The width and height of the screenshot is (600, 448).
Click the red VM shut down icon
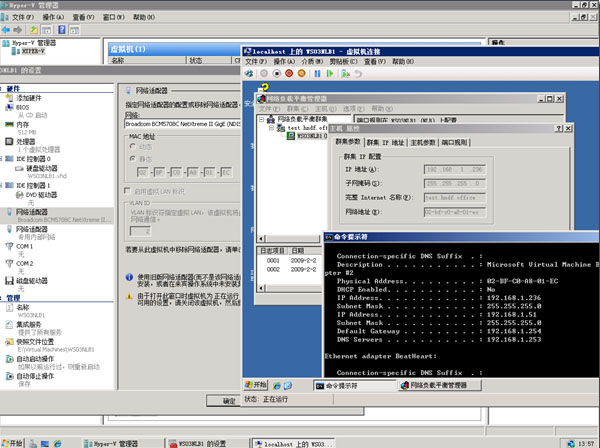point(289,73)
